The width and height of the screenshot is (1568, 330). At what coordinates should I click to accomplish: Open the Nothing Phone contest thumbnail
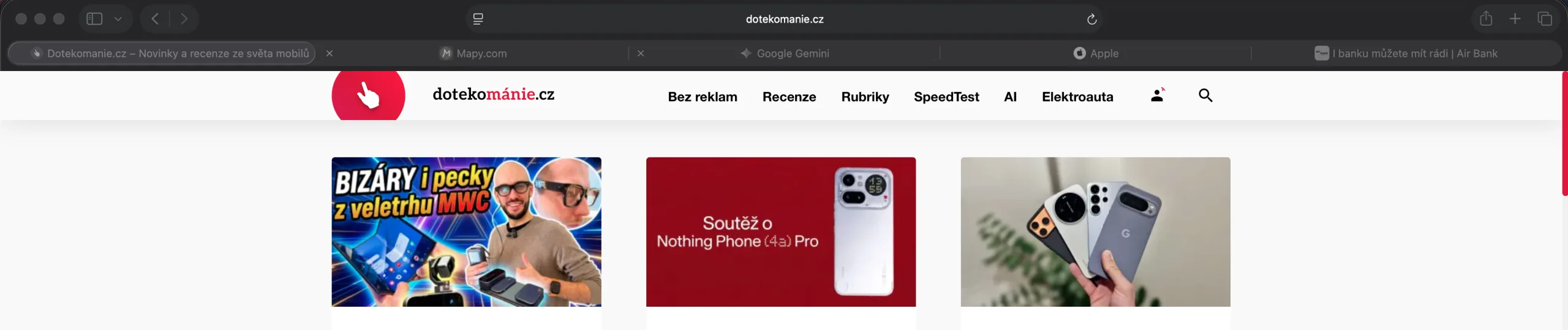[x=781, y=231]
